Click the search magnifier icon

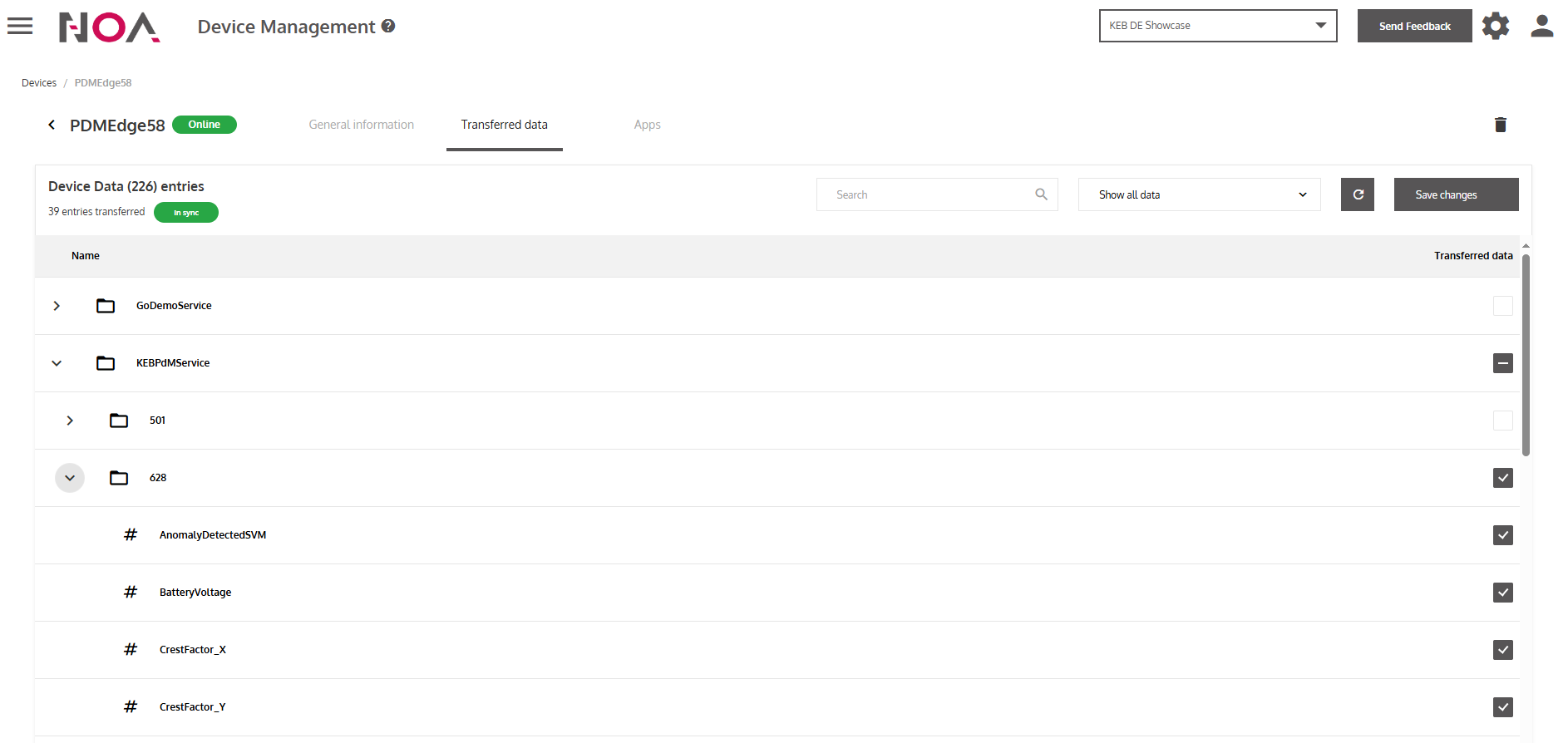1041,194
